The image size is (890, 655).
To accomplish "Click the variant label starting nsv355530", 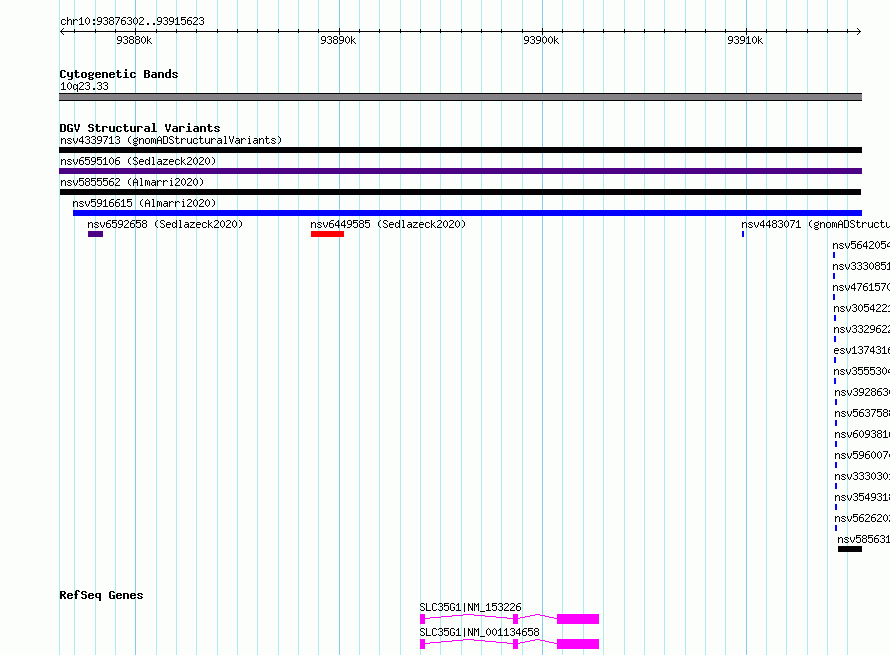I will pyautogui.click(x=862, y=371).
